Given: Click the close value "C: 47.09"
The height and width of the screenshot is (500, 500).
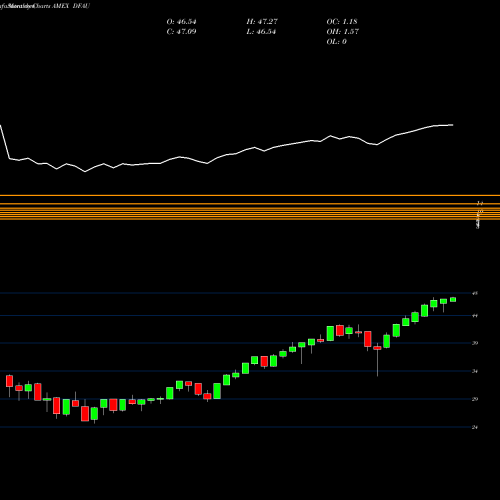Looking at the screenshot, I should click(x=181, y=32).
